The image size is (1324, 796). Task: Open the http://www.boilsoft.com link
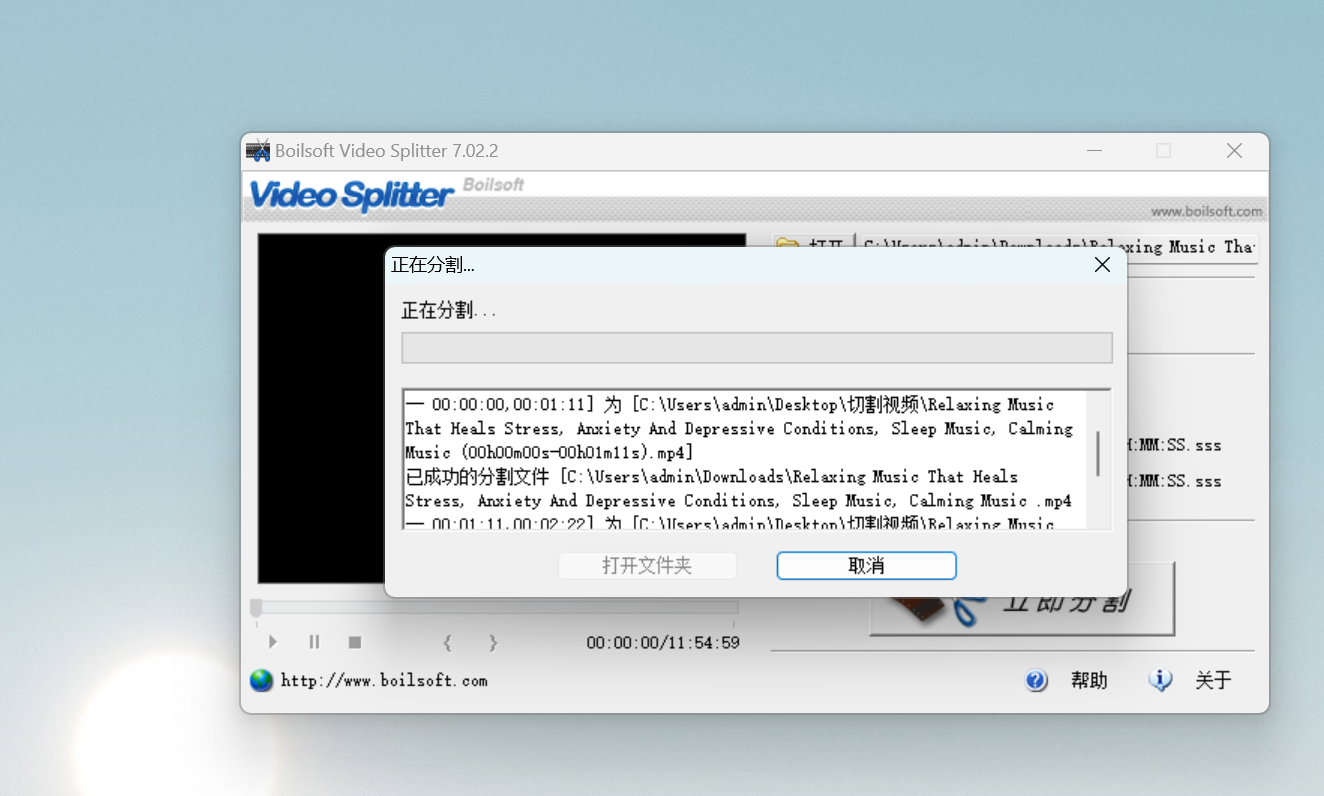coord(384,681)
